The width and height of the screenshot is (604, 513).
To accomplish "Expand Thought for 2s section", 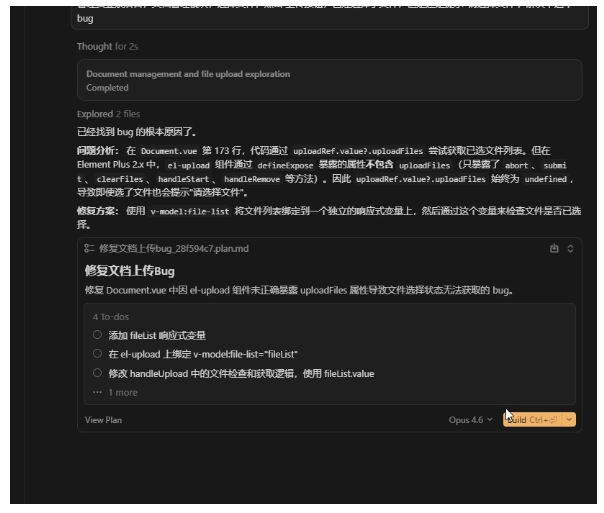I will click(x=107, y=47).
